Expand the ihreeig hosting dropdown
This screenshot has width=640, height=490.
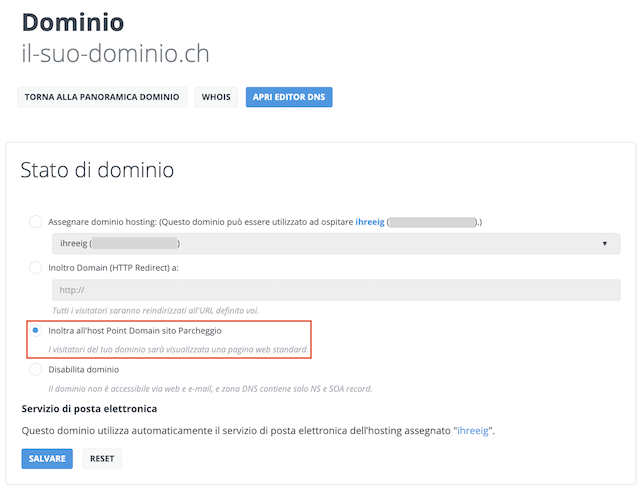tap(336, 243)
